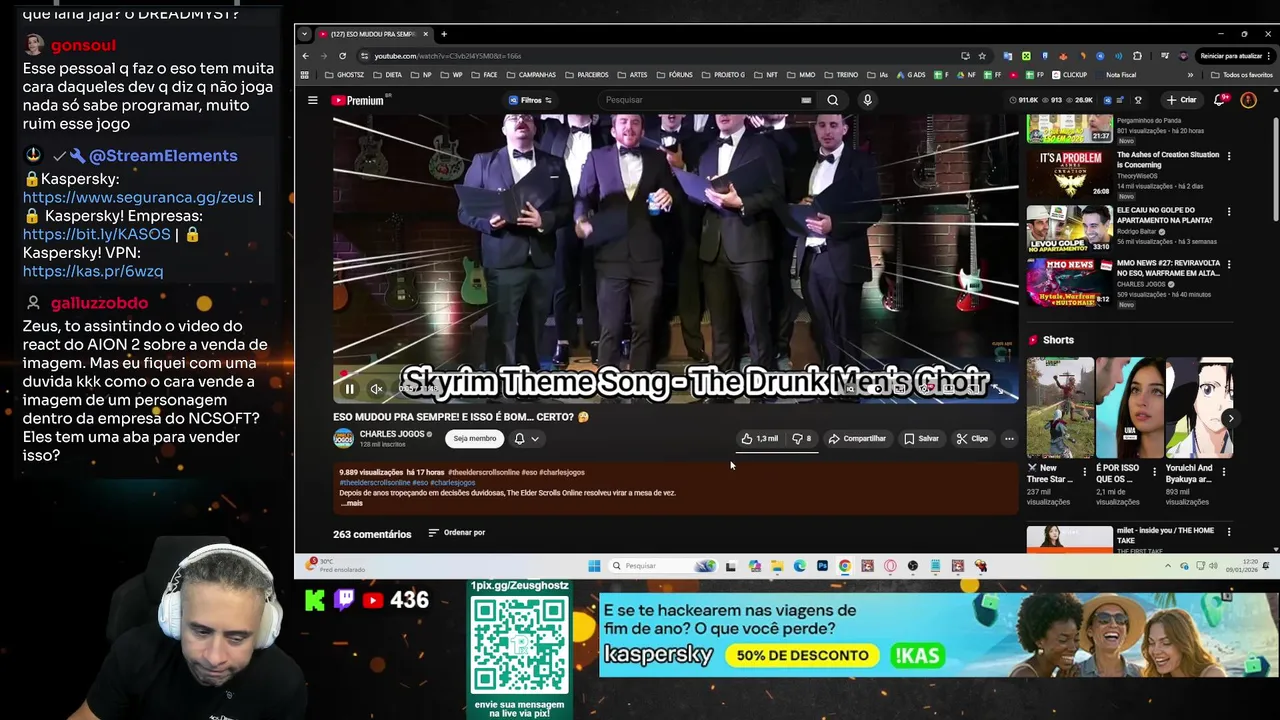Open options for The Ashes of Creation video

1229,156
